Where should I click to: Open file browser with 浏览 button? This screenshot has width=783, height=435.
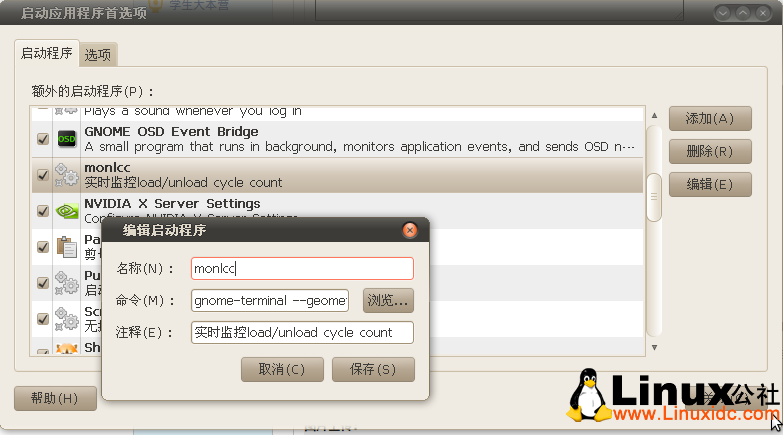coord(388,300)
